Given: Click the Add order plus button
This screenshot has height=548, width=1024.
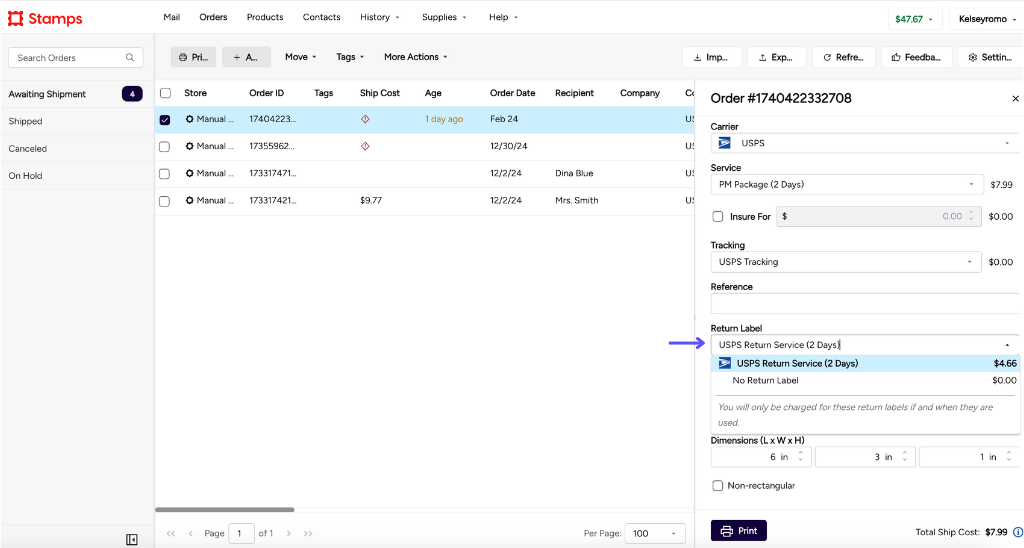Looking at the screenshot, I should pos(246,57).
